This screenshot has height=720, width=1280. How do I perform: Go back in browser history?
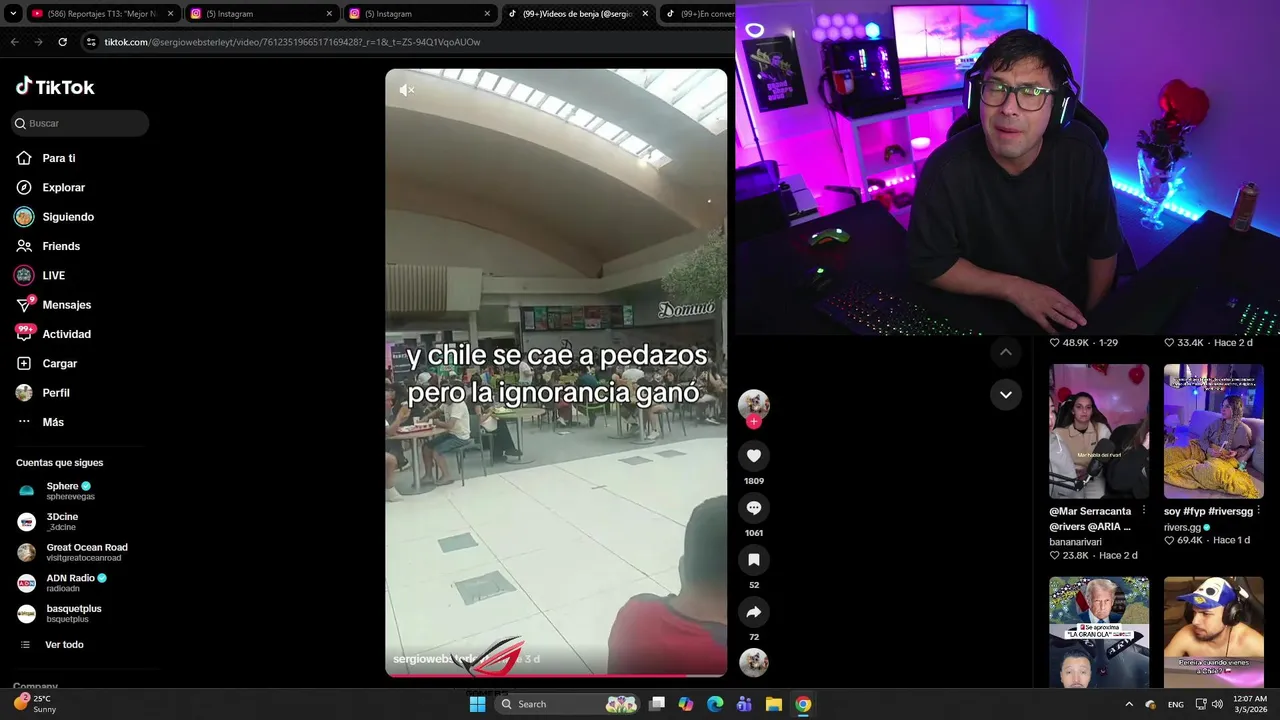[x=14, y=42]
